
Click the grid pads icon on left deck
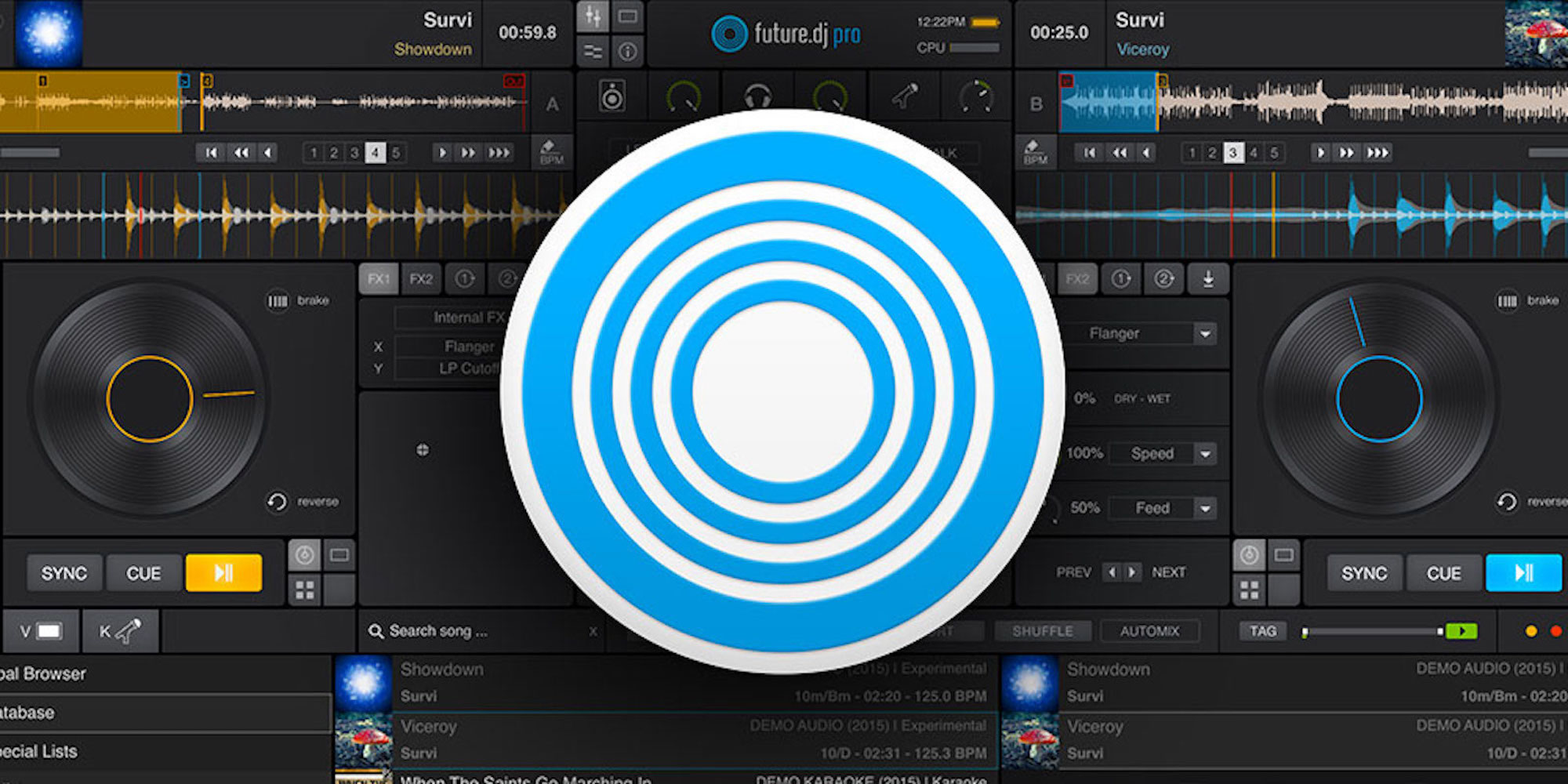tap(305, 590)
